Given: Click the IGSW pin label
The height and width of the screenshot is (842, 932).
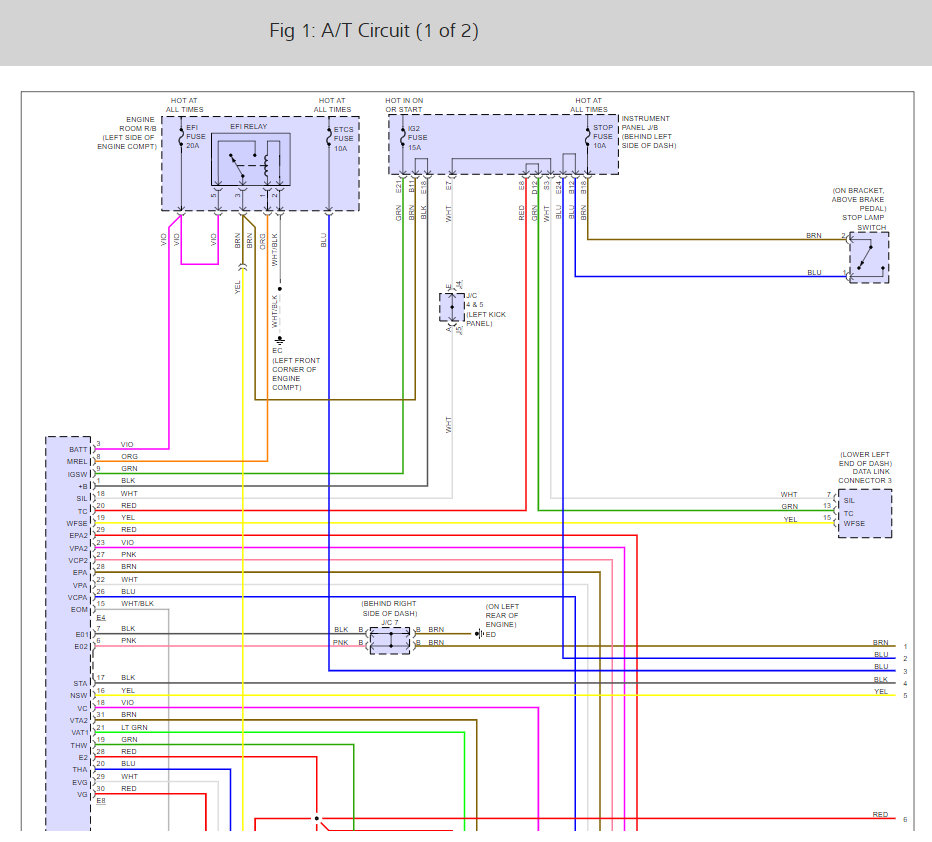Looking at the screenshot, I should [77, 475].
